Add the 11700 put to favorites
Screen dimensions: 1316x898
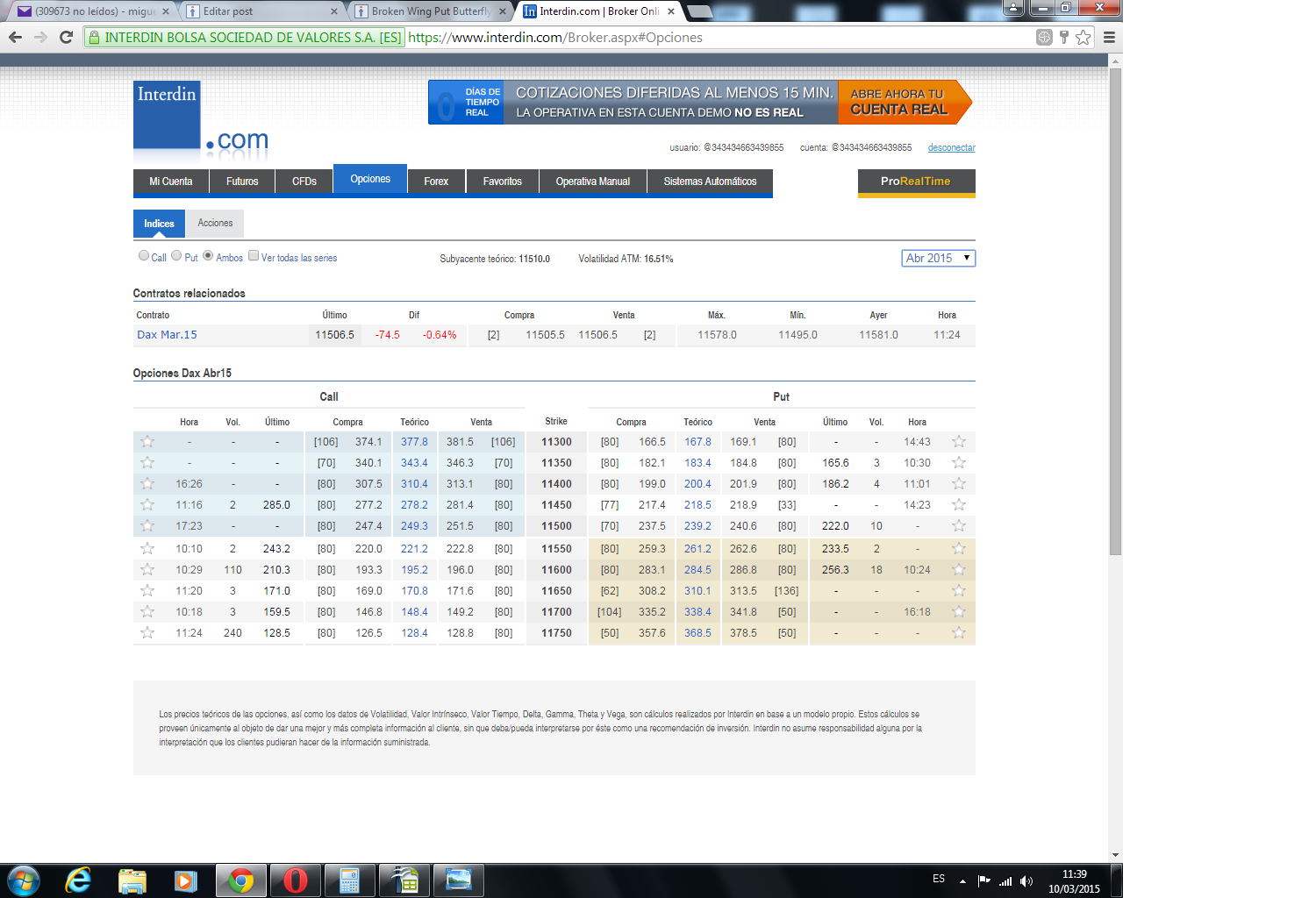pos(959,612)
